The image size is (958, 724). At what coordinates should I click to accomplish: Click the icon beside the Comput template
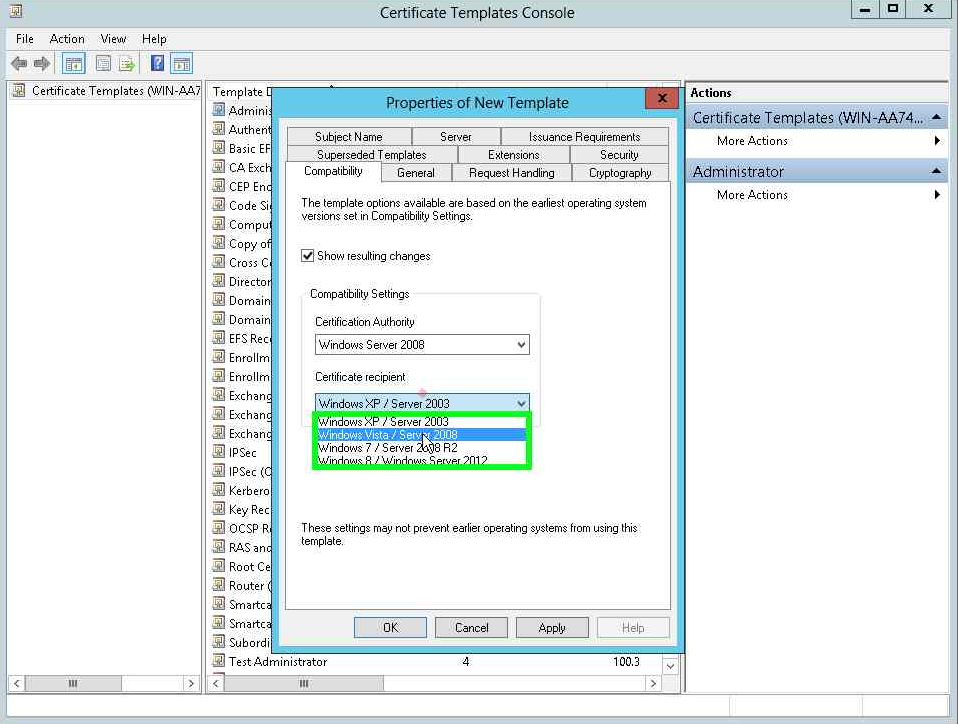(219, 224)
